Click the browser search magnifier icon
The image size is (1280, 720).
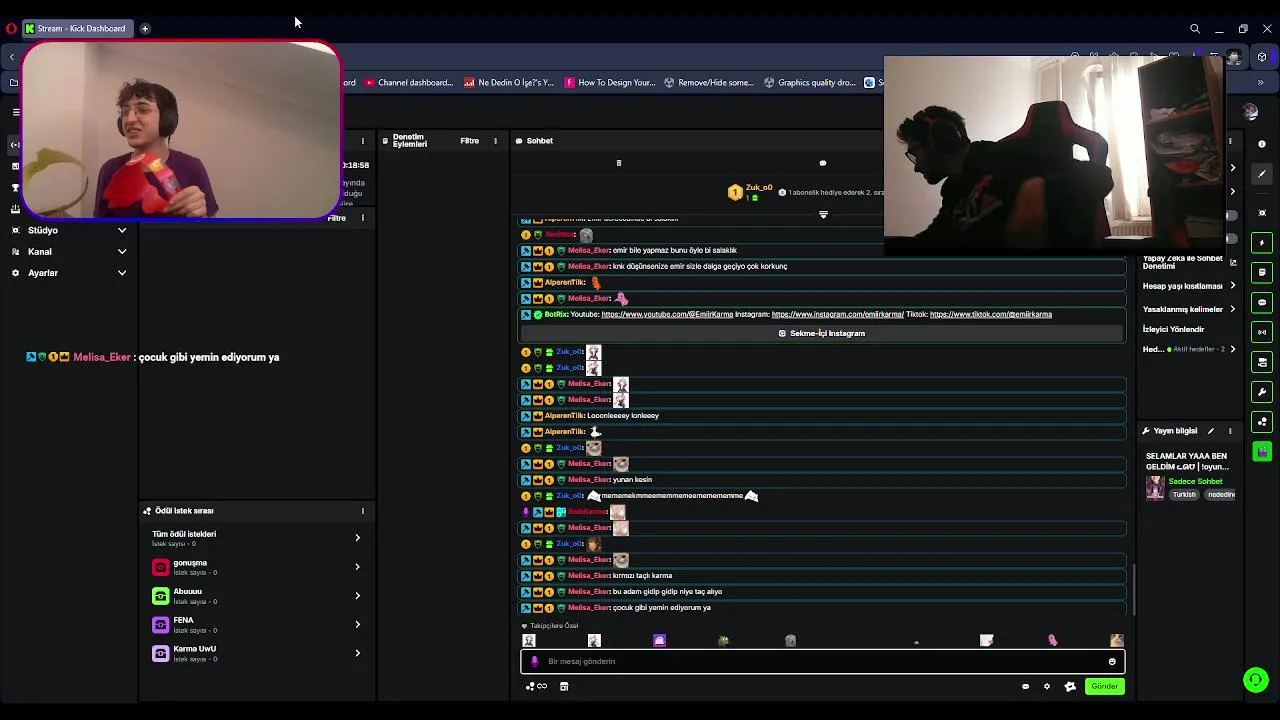pos(1195,29)
